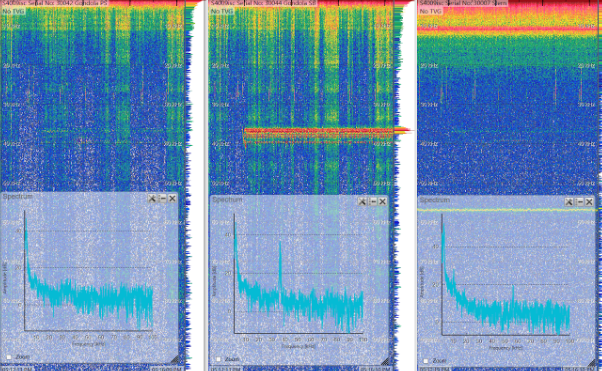The image size is (602, 371).
Task: Click the Spectrum title in Gondola SB overlay
Action: click(227, 200)
